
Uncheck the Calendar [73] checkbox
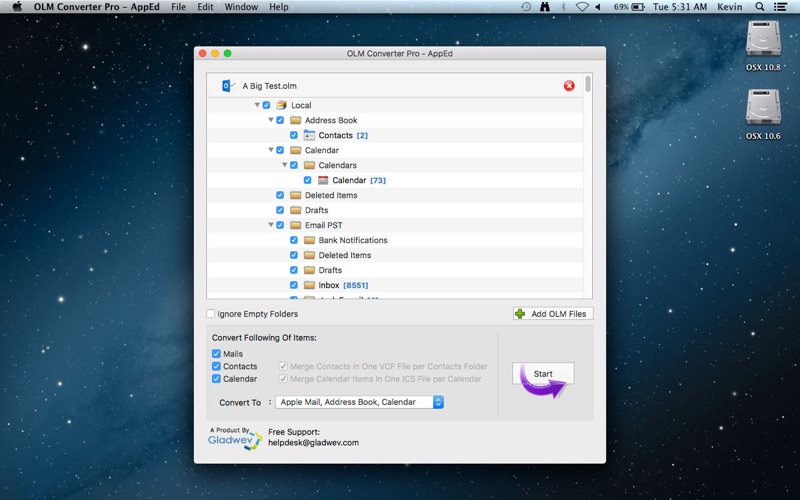308,180
